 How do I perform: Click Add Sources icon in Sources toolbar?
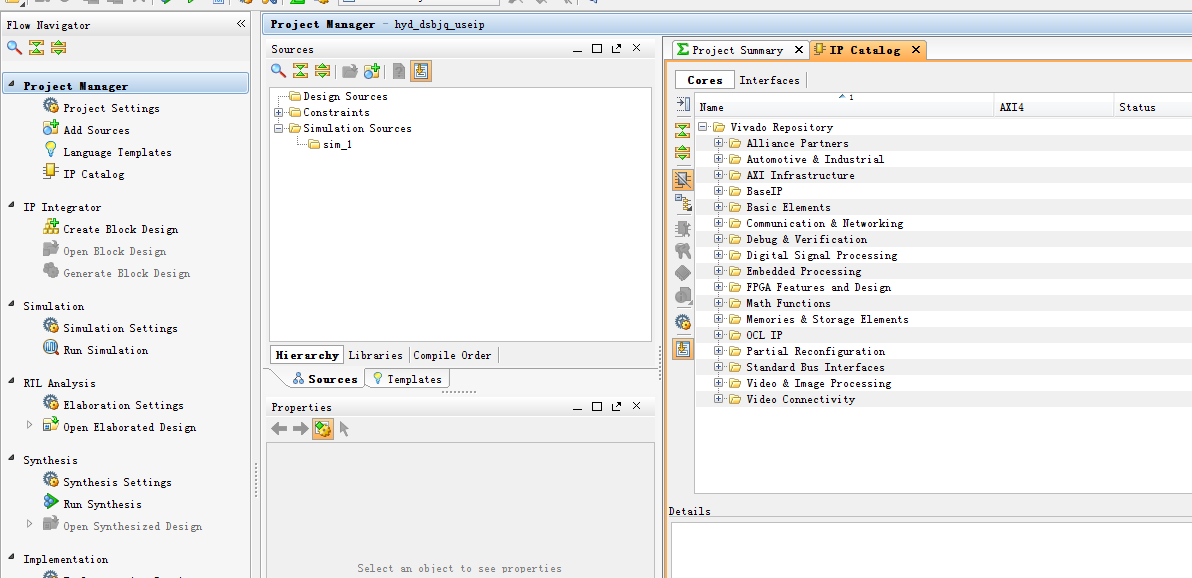[372, 71]
